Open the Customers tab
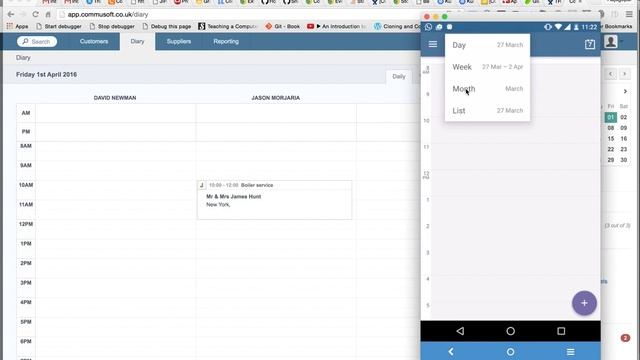Screen dimensions: 640x360 click(94, 41)
